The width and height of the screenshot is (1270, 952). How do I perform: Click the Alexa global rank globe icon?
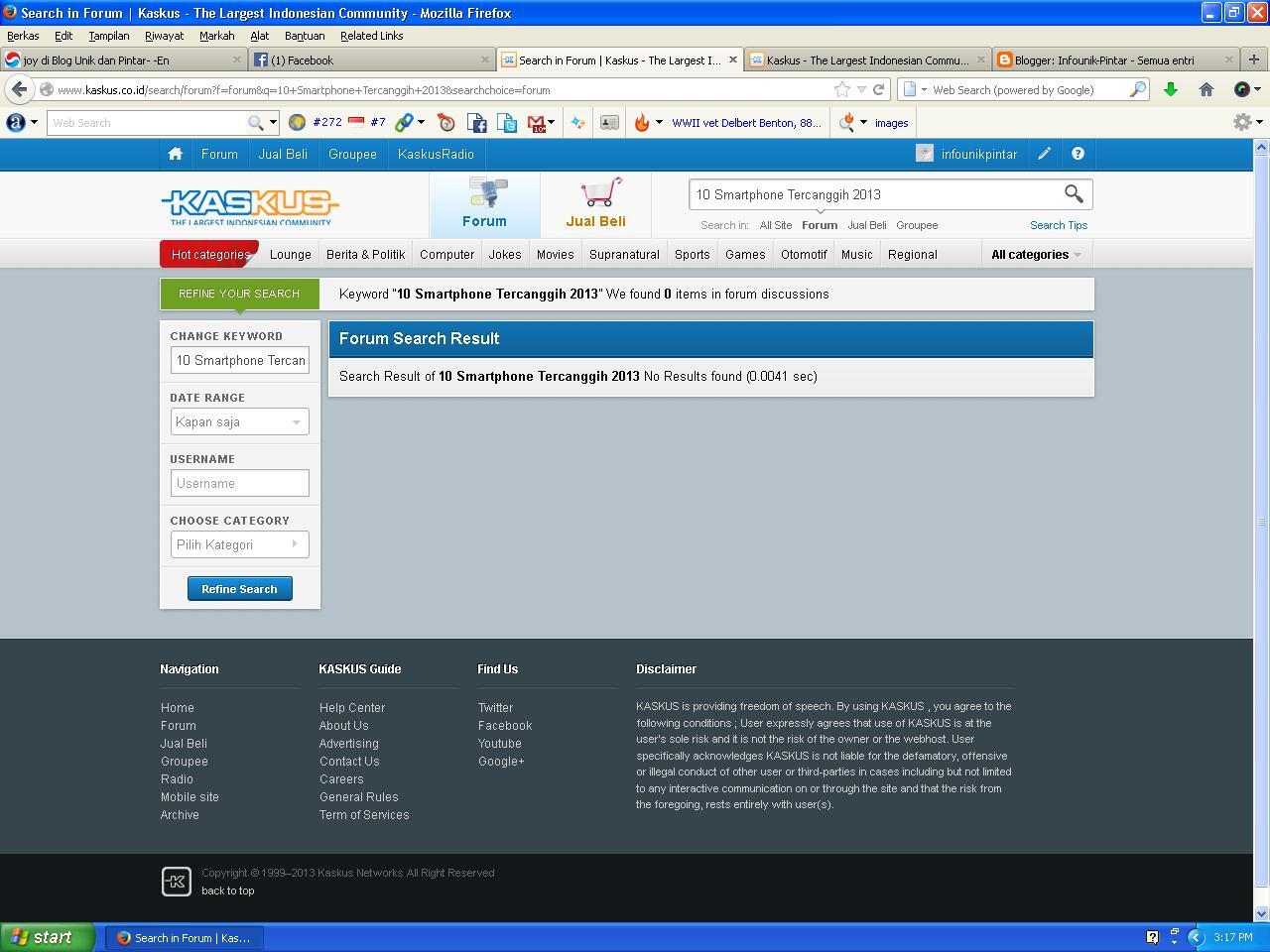(x=297, y=123)
